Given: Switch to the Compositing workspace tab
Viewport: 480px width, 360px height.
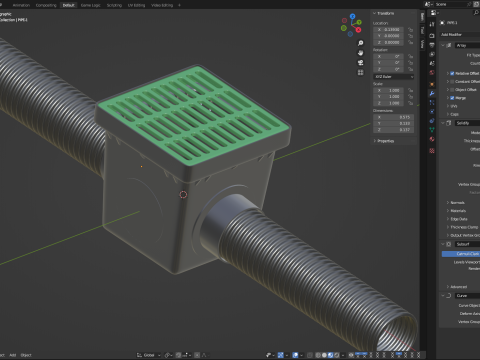Looking at the screenshot, I should (46, 5).
